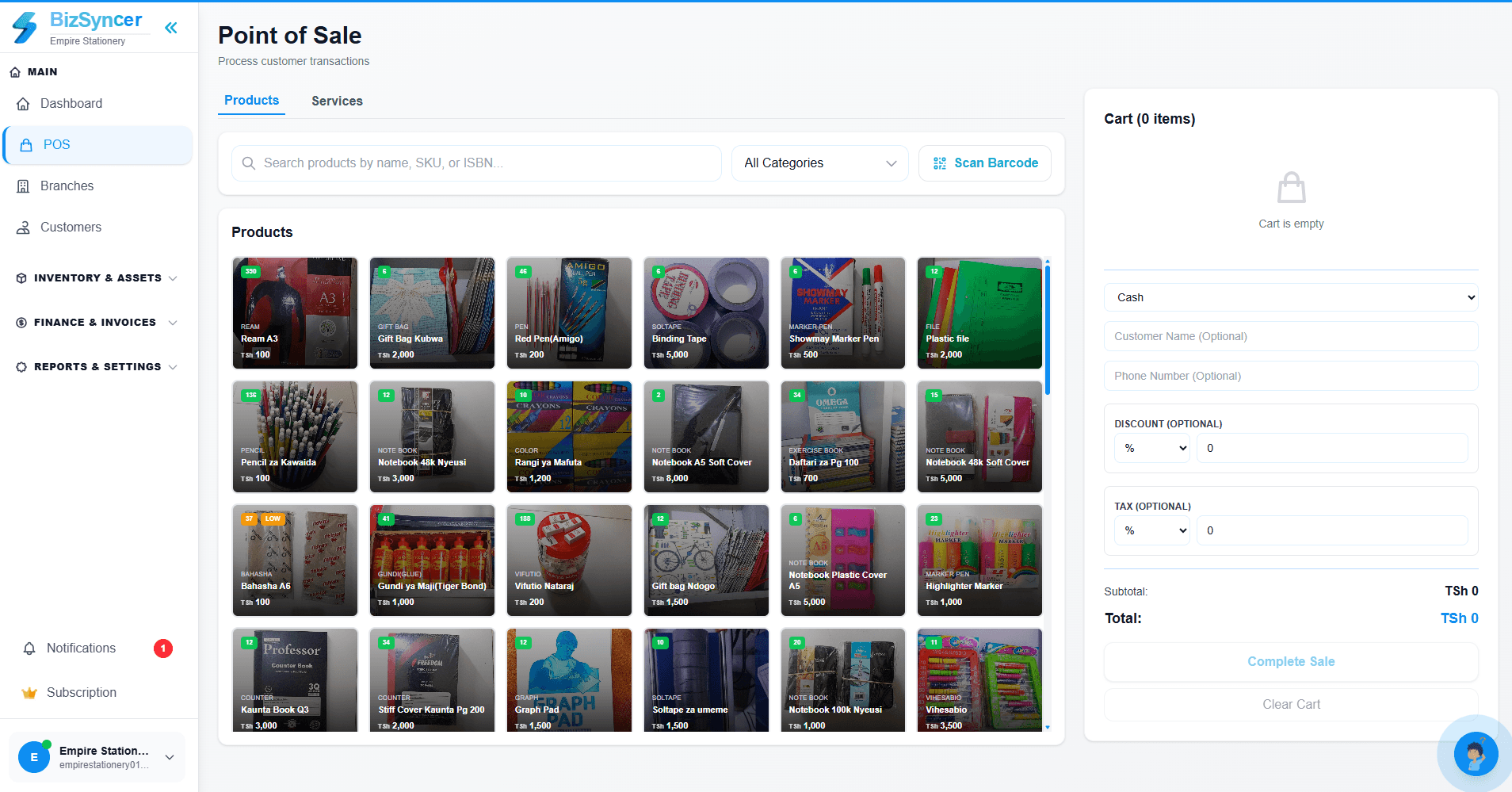Expand Reports & Settings section
The width and height of the screenshot is (1512, 792).
tap(97, 367)
